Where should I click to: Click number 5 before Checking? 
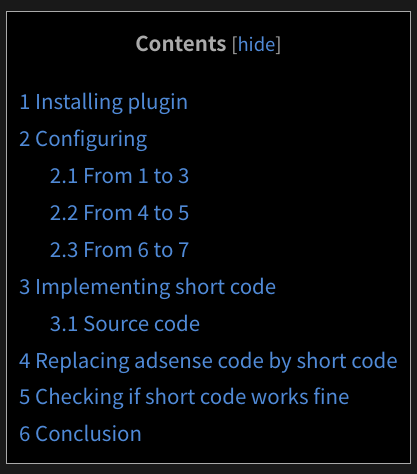(x=25, y=397)
